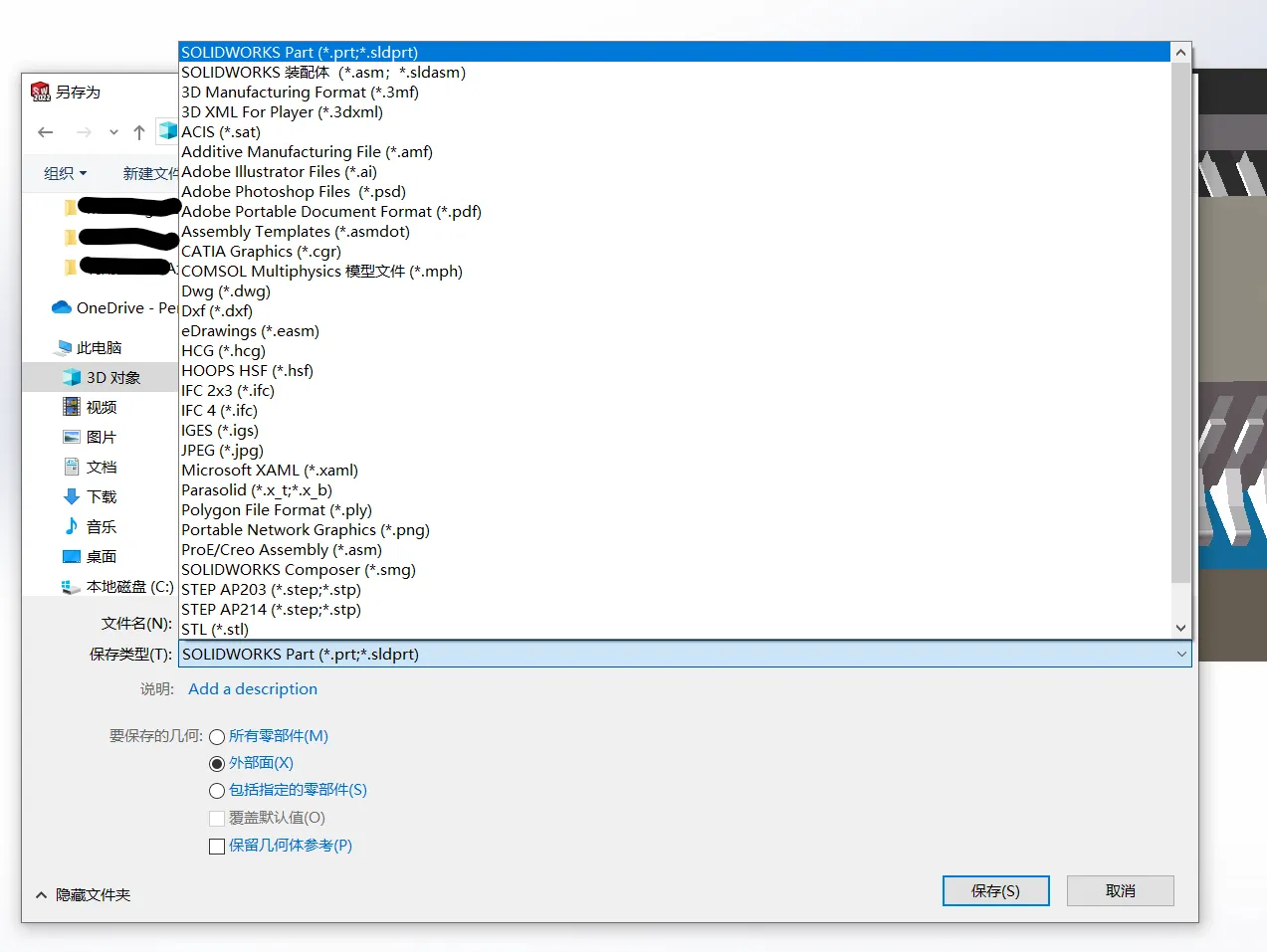Click the 下载 arrow icon

(72, 496)
